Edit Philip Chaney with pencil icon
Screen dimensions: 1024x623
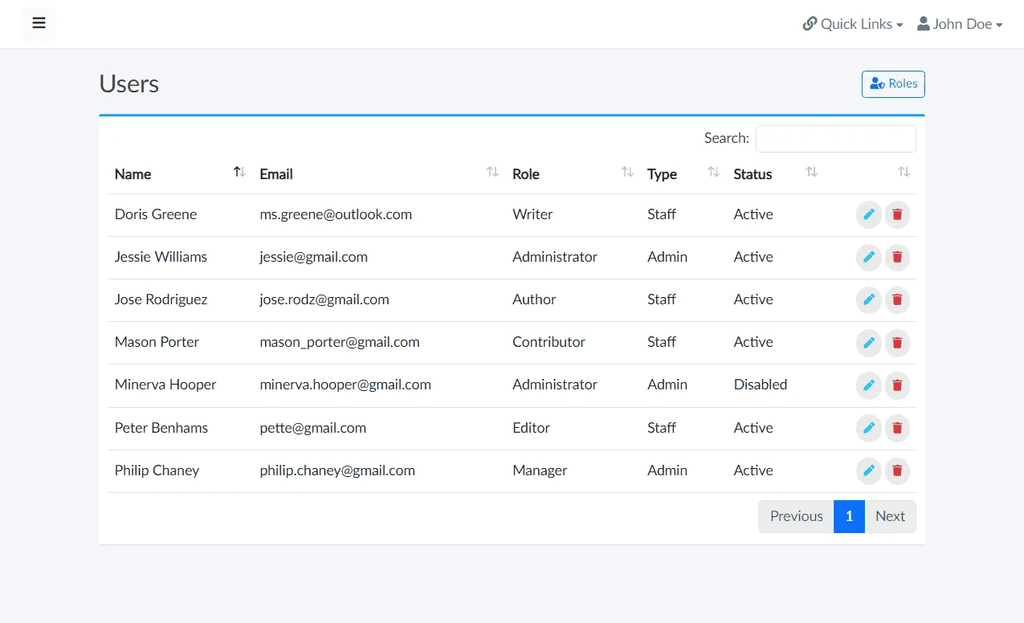(869, 470)
